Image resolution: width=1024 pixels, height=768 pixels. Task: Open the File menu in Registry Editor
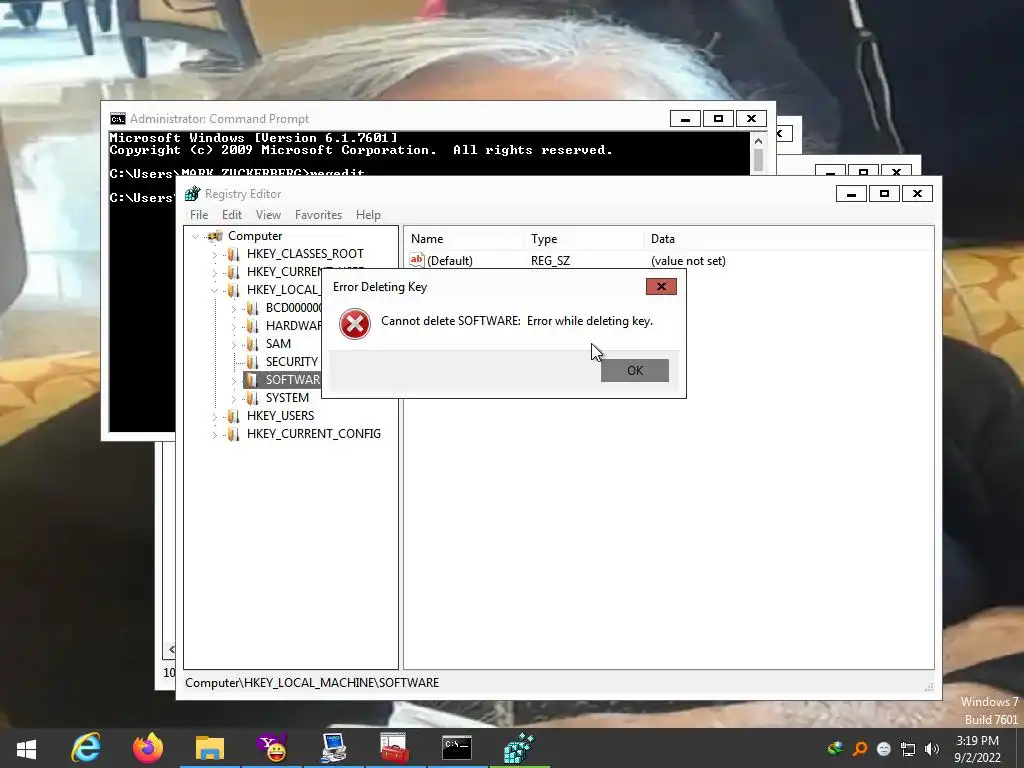click(x=199, y=215)
